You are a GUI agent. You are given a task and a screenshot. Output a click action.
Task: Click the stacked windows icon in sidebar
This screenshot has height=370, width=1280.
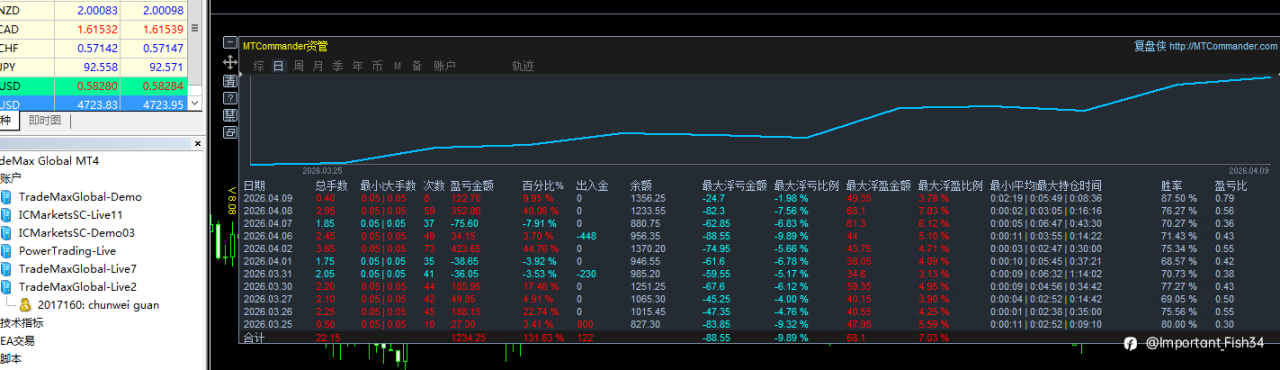pos(230,132)
